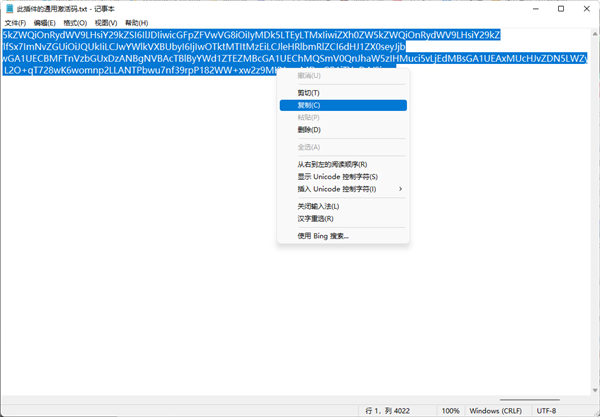Open the 文件(F) menu
Image resolution: width=600 pixels, height=417 pixels.
(x=15, y=23)
